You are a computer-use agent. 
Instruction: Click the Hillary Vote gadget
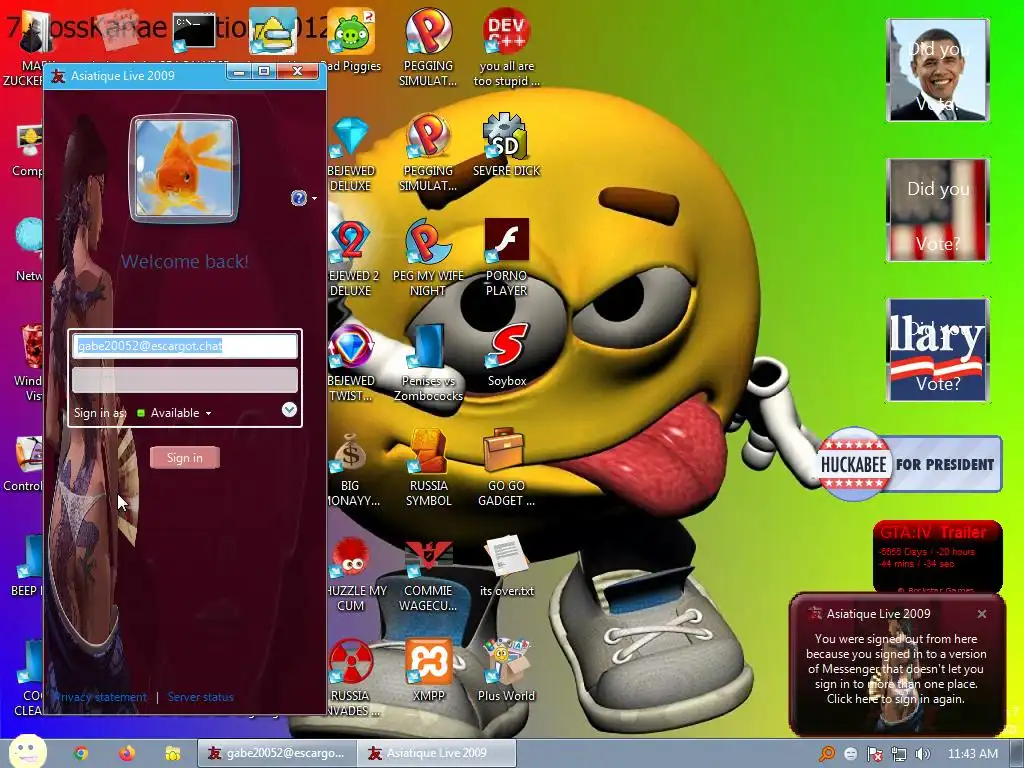[x=938, y=350]
